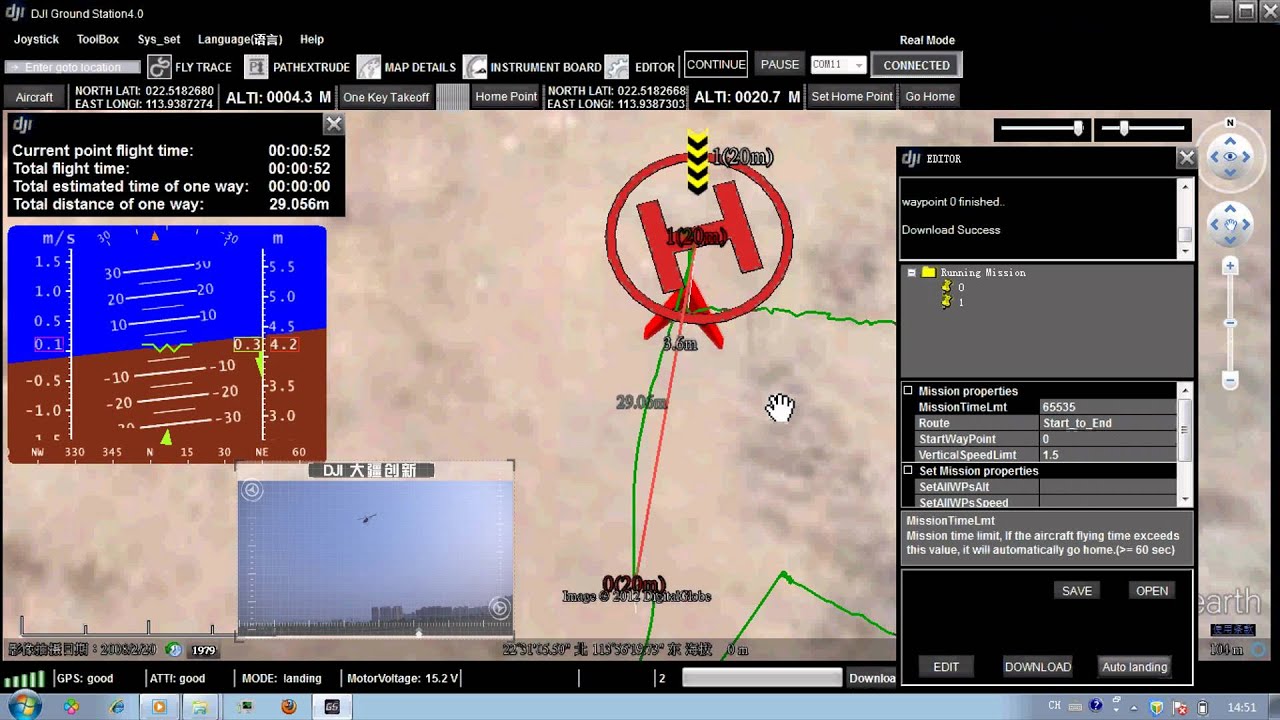Screen dimensions: 1280x720
Task: Click the N north indicator on the compass
Action: tap(1230, 123)
